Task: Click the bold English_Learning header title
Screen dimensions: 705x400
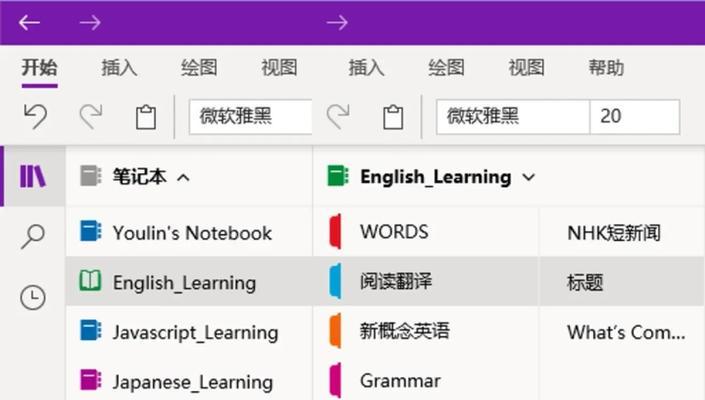Action: (x=436, y=177)
